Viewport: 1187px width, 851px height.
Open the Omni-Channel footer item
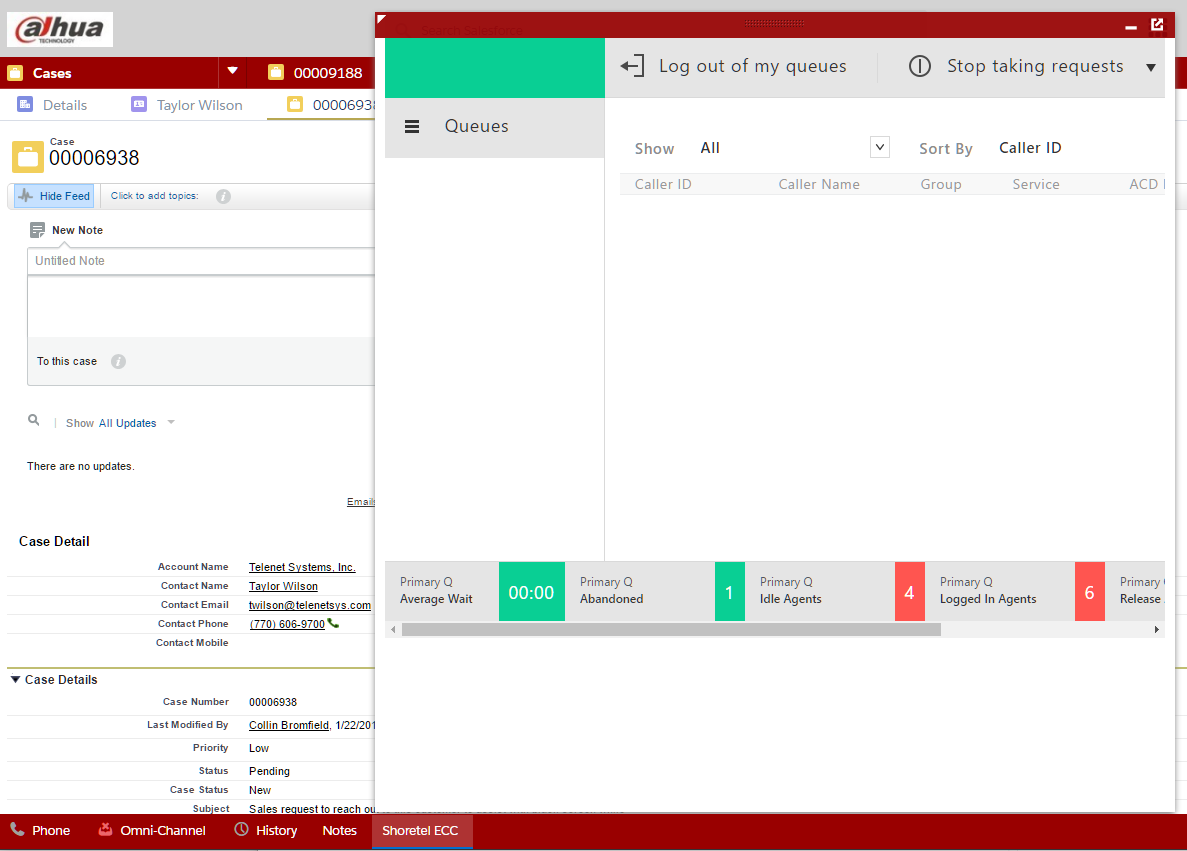(152, 831)
